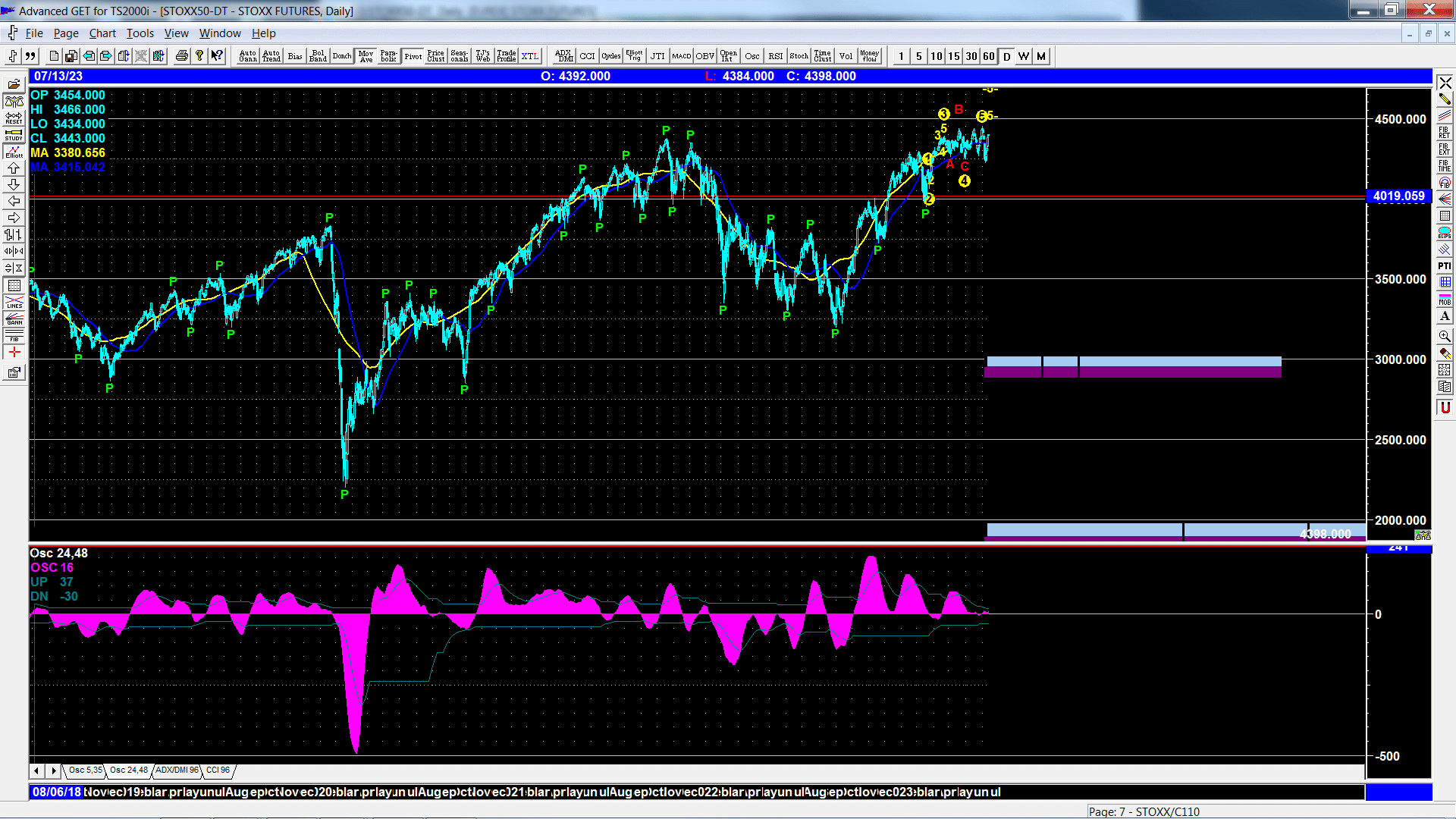Click the down arrow in left sidebar
This screenshot has height=819, width=1456.
[14, 184]
